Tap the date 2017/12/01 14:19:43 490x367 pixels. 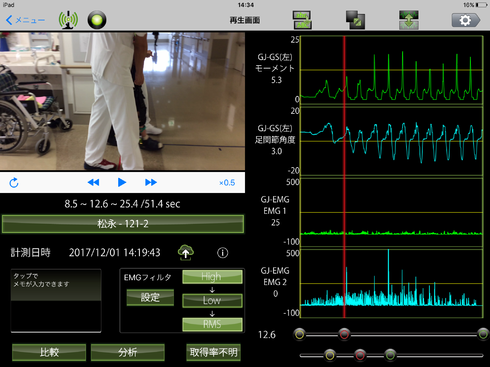click(x=114, y=253)
